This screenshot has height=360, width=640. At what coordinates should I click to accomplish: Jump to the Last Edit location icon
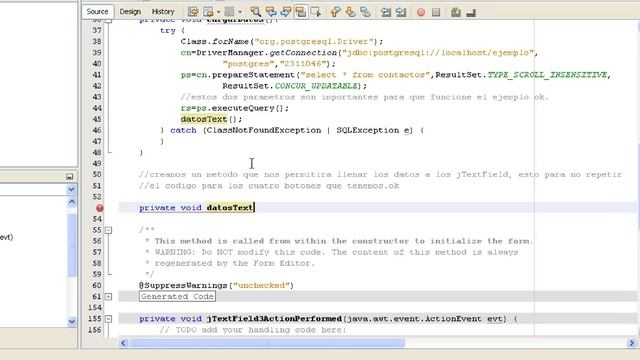click(x=193, y=12)
